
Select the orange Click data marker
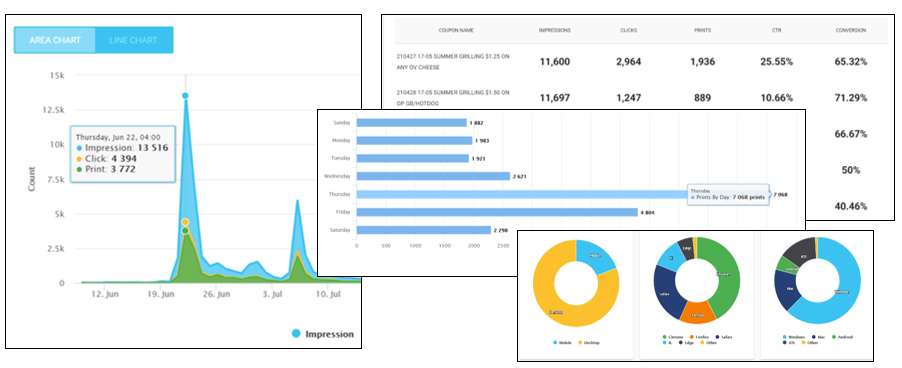pyautogui.click(x=185, y=222)
